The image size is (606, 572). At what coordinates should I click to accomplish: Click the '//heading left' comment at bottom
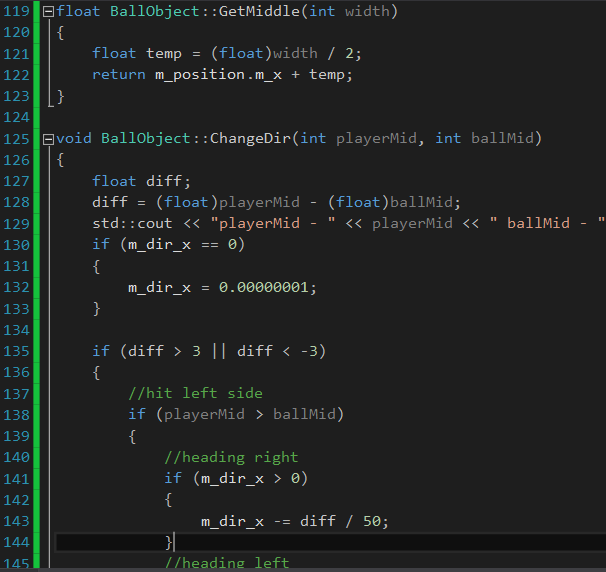coord(227,563)
